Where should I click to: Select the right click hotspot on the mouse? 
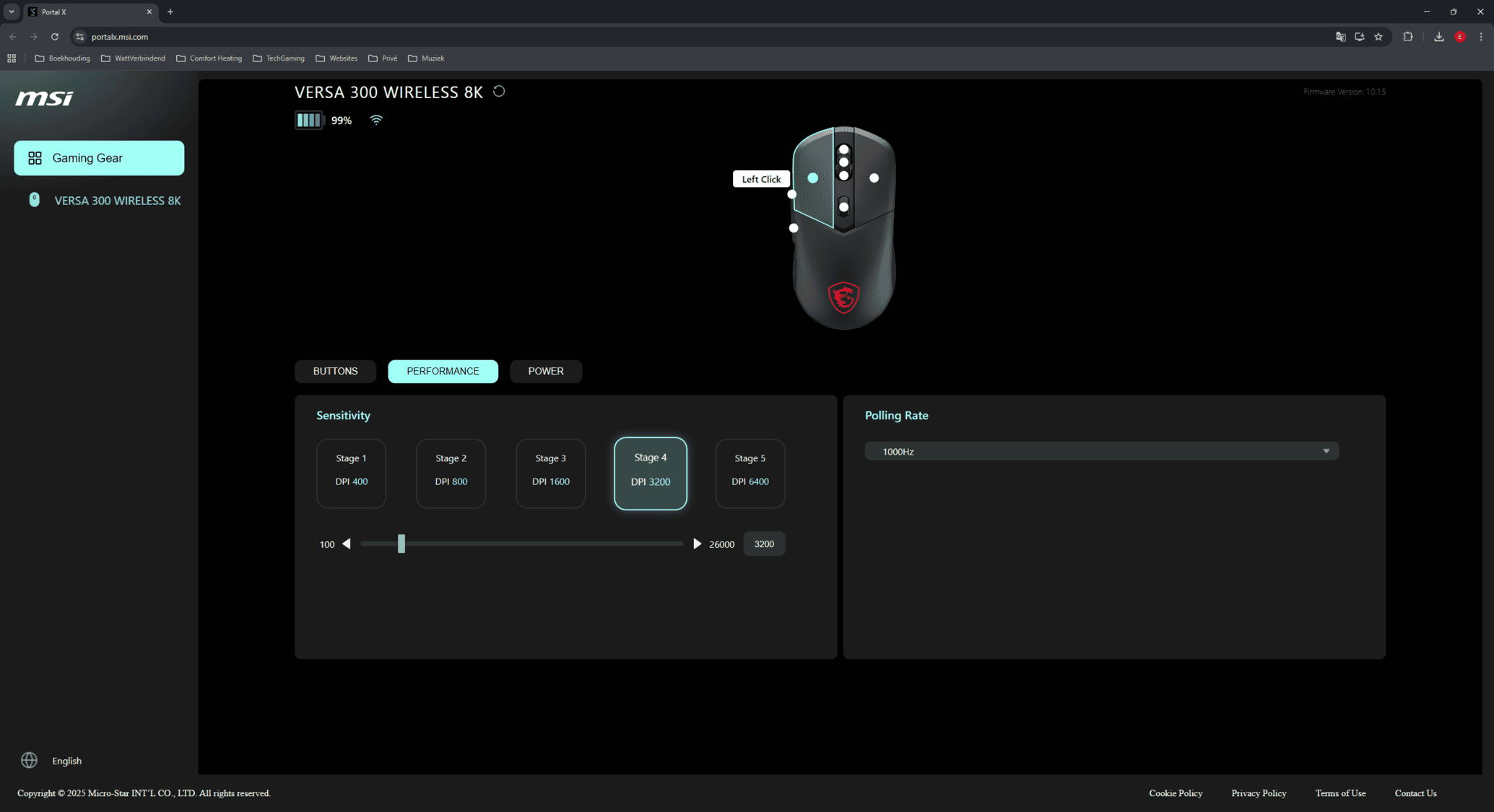(874, 178)
